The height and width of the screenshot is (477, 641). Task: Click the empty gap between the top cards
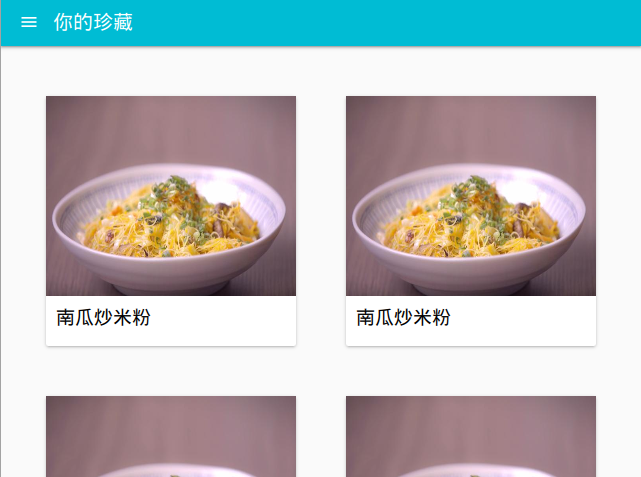321,221
